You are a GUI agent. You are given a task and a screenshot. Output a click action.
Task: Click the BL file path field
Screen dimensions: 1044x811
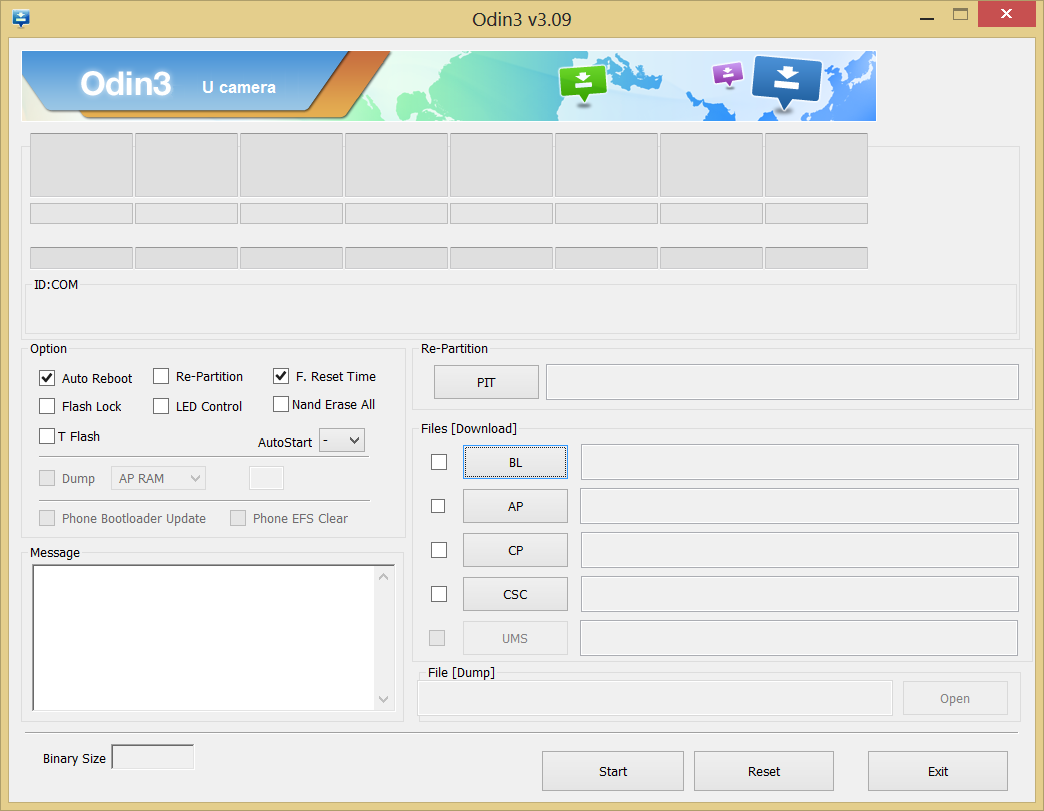click(x=800, y=462)
